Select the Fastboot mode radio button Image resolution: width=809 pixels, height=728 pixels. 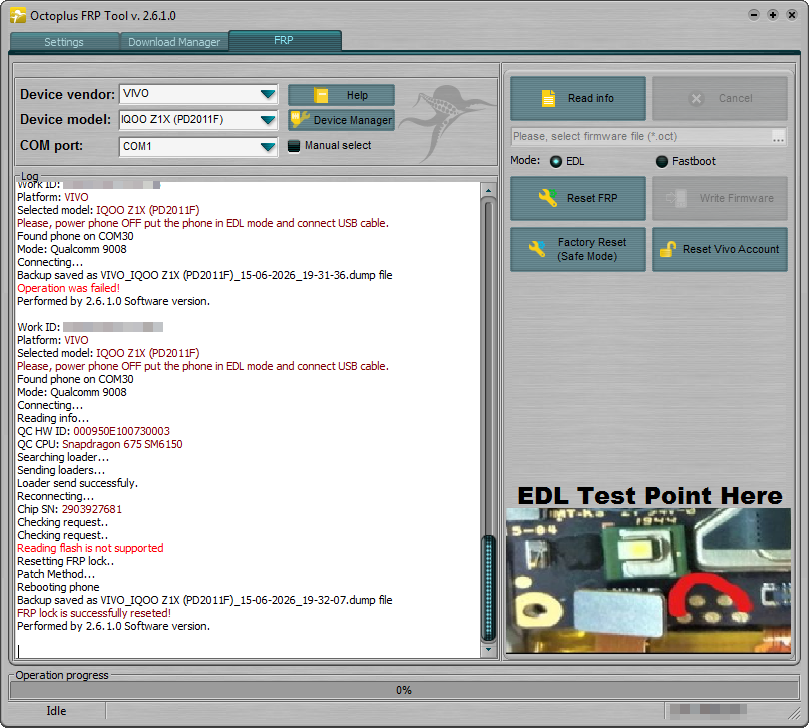pyautogui.click(x=661, y=161)
